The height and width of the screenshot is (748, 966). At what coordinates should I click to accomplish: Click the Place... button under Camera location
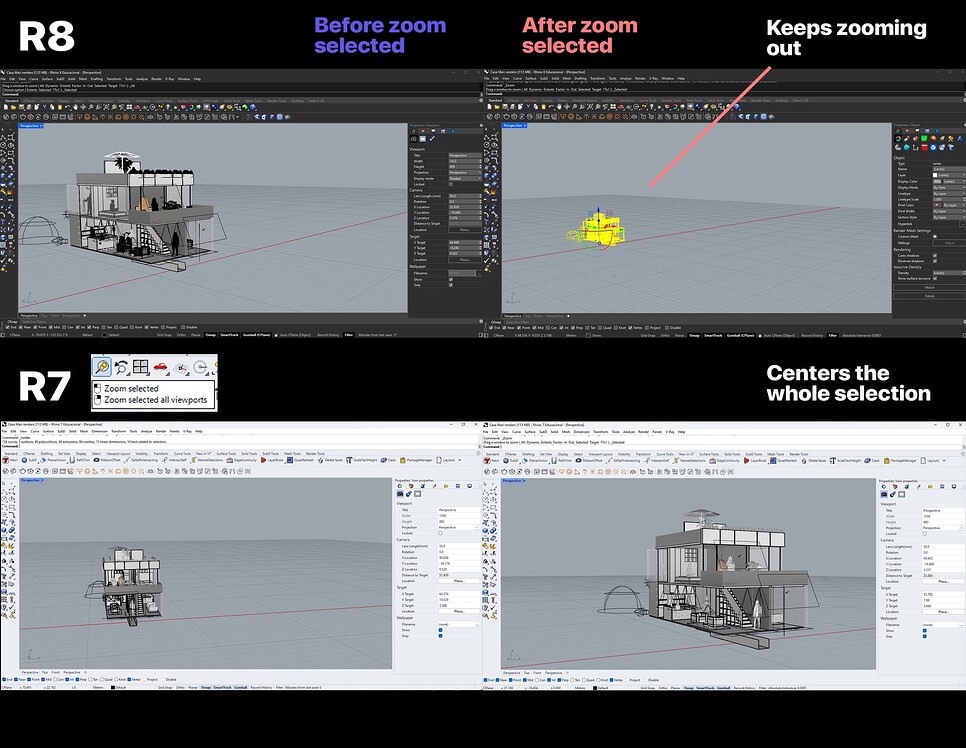pyautogui.click(x=464, y=229)
